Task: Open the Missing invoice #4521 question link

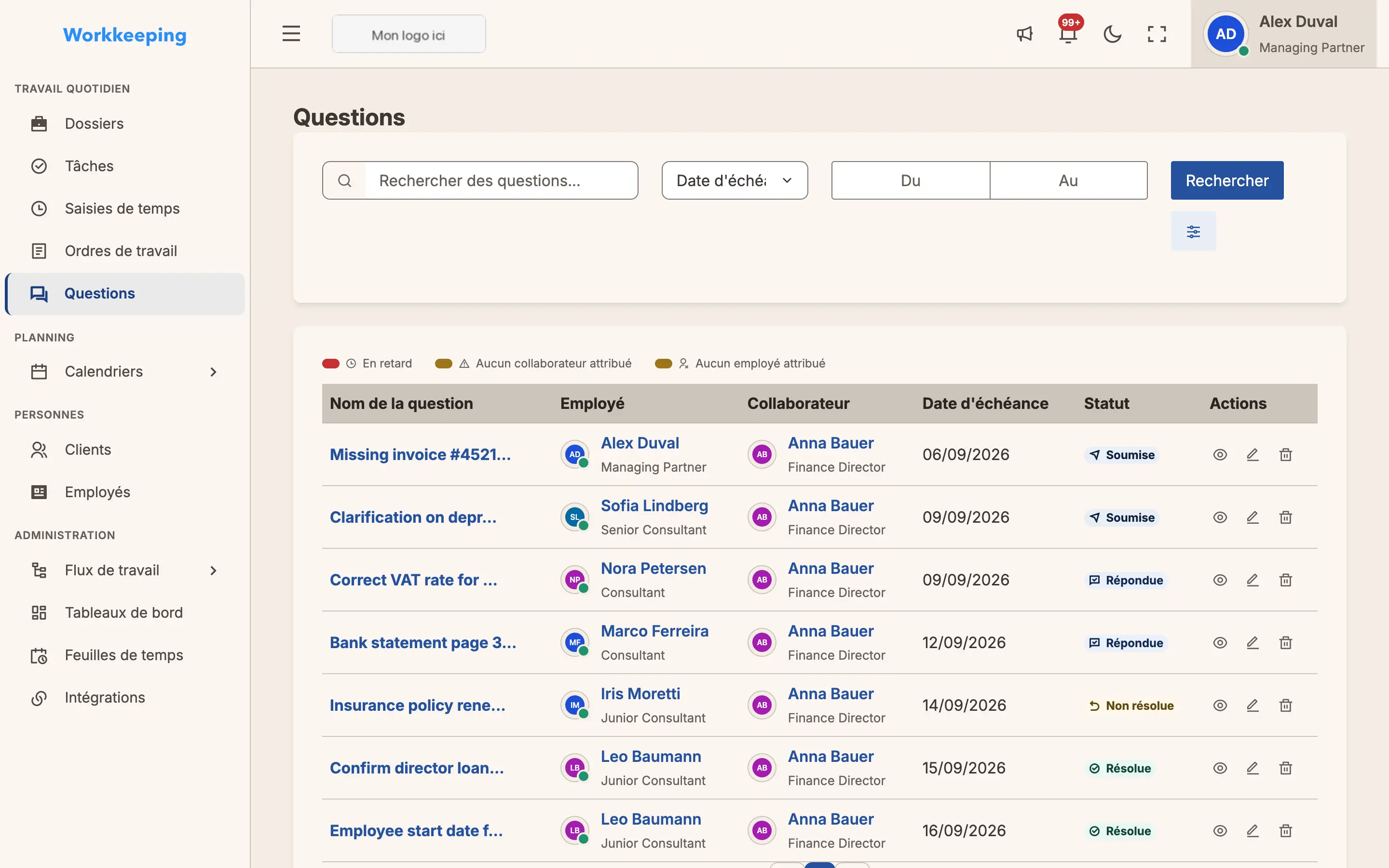Action: point(420,455)
